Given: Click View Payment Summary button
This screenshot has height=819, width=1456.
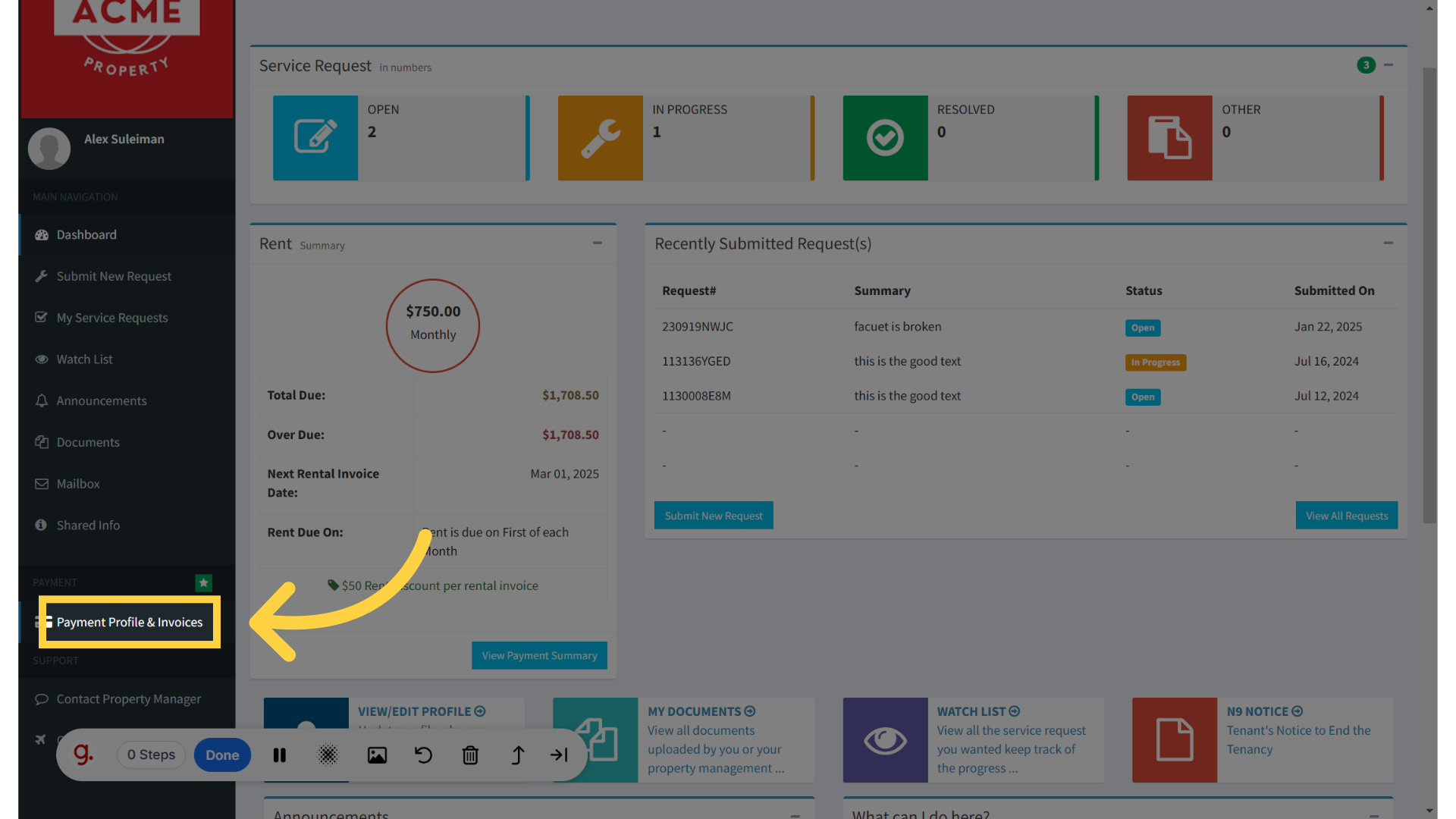Looking at the screenshot, I should coord(539,656).
